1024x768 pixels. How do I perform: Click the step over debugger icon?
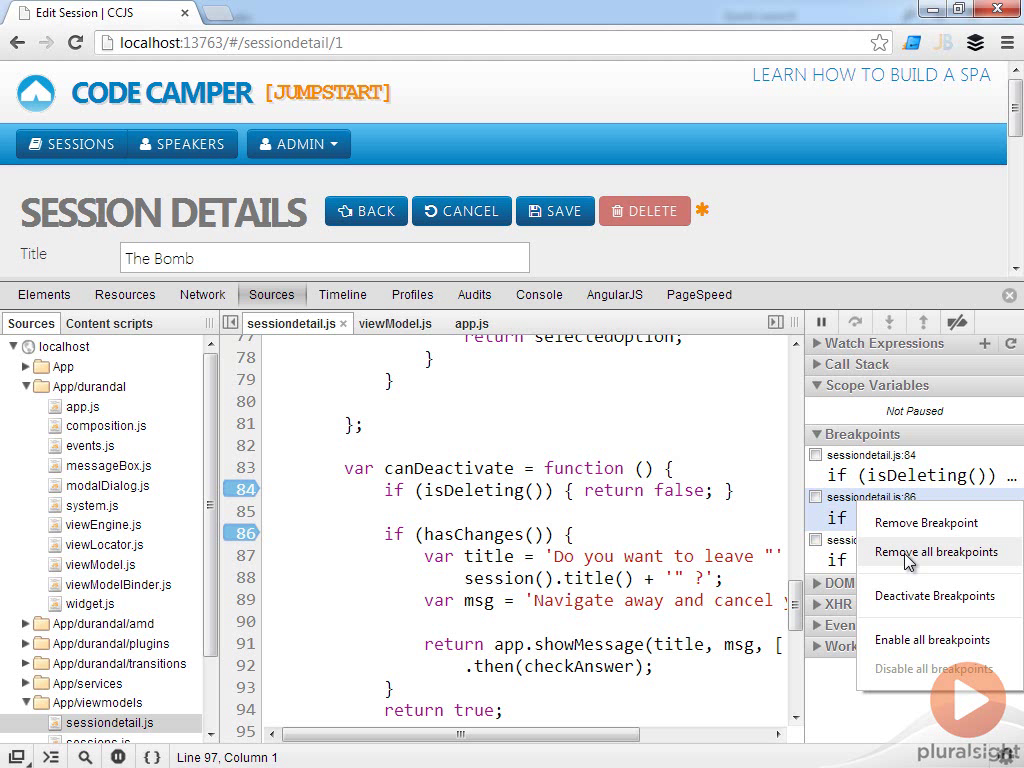pyautogui.click(x=855, y=322)
